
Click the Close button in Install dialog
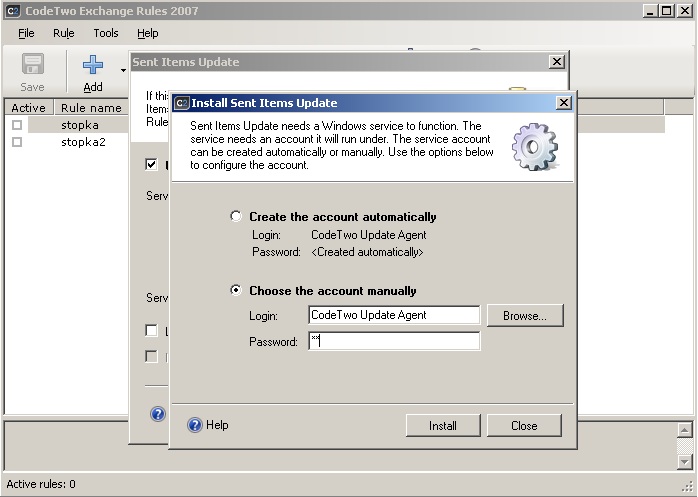524,426
